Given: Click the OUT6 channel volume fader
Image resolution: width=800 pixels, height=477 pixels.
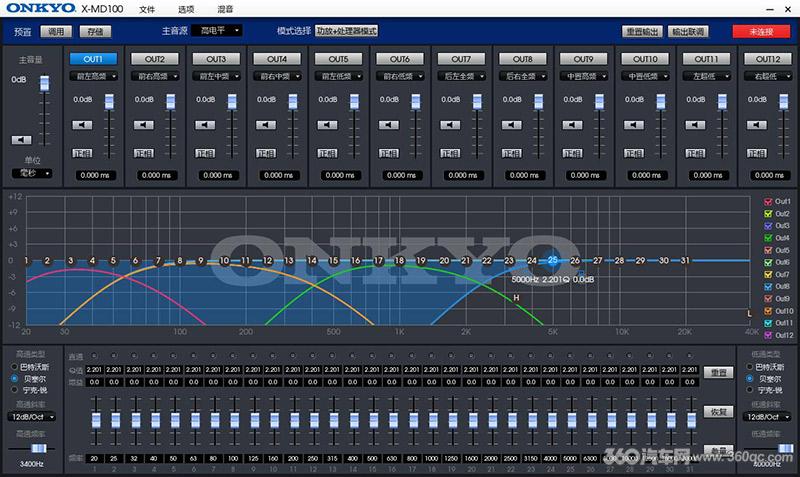Looking at the screenshot, I should (416, 102).
